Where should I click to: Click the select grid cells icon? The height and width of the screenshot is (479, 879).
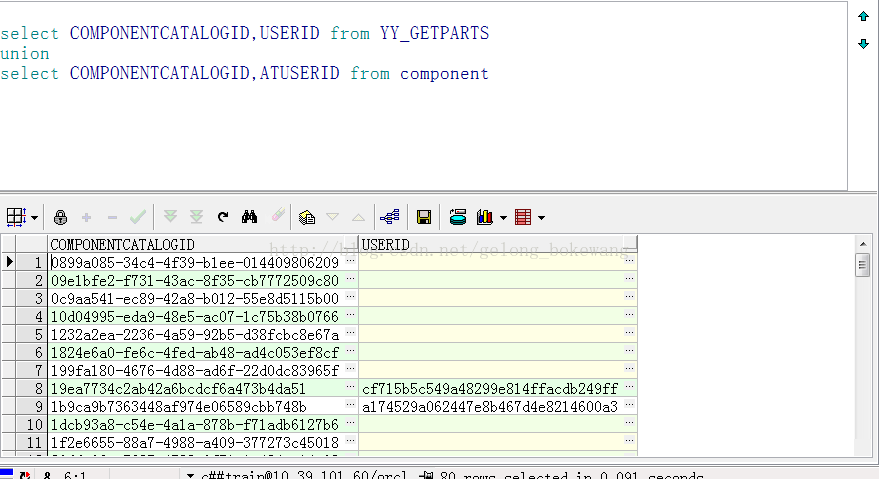click(16, 217)
